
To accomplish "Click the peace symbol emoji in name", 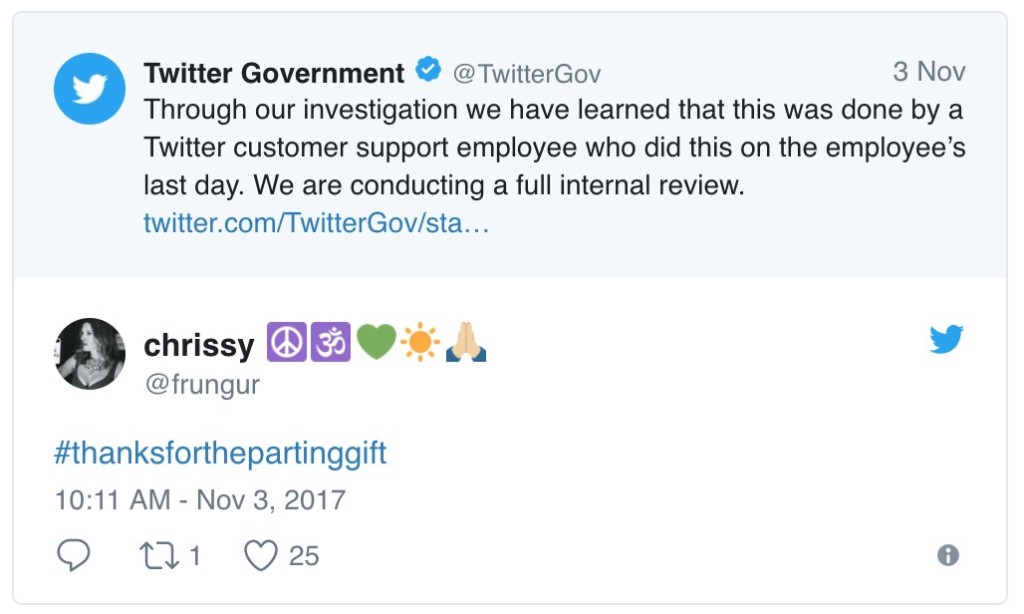I will click(x=285, y=343).
